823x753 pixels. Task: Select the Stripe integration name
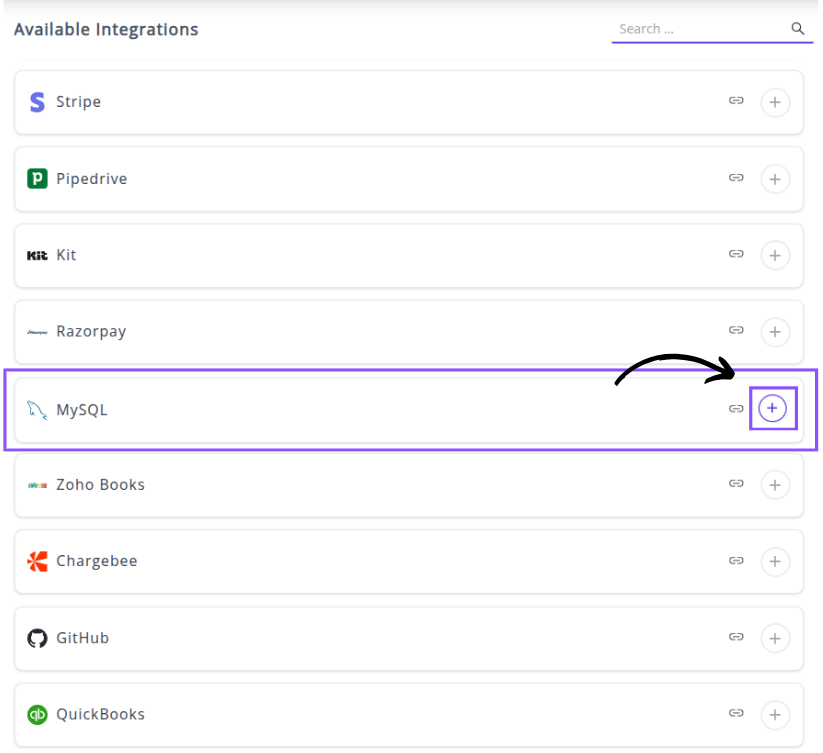click(x=78, y=102)
